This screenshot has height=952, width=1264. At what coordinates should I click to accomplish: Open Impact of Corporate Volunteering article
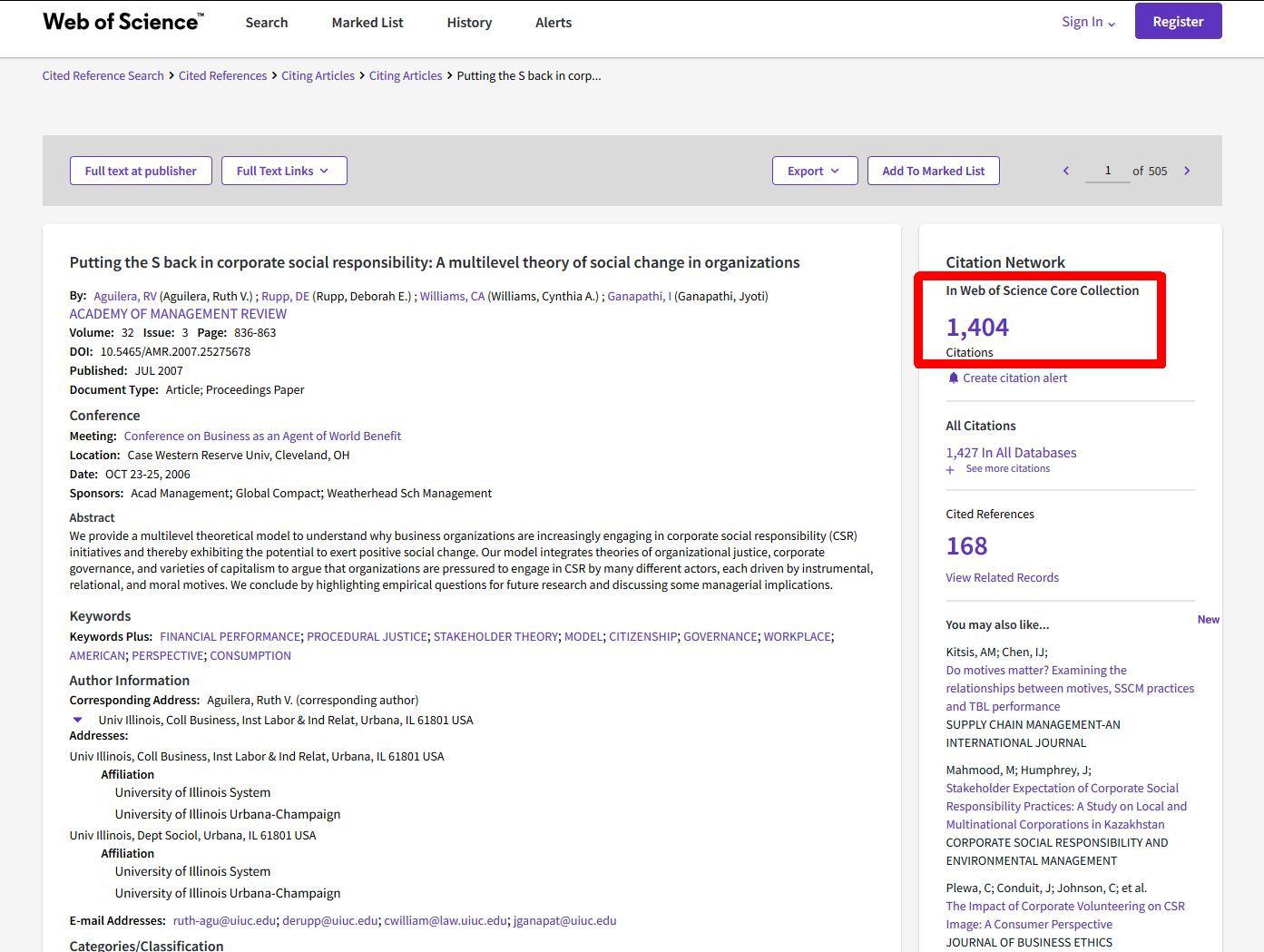click(x=1065, y=915)
